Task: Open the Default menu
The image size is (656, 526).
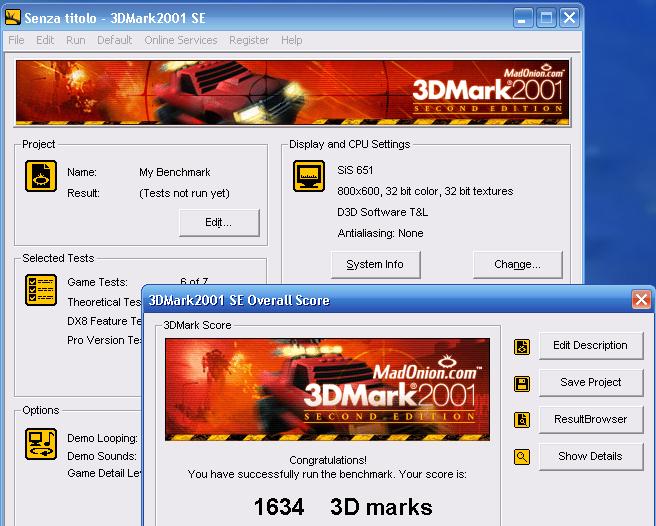Action: (x=114, y=40)
